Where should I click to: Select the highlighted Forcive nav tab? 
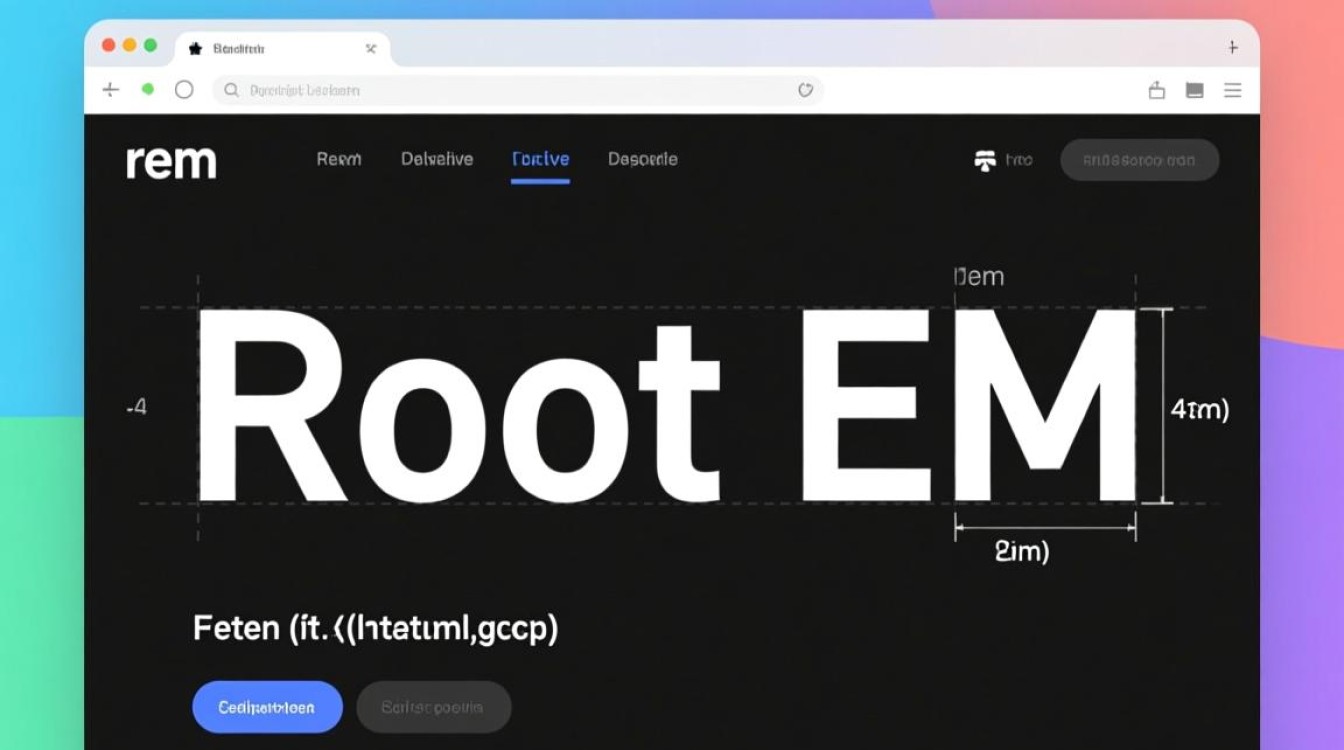click(540, 159)
